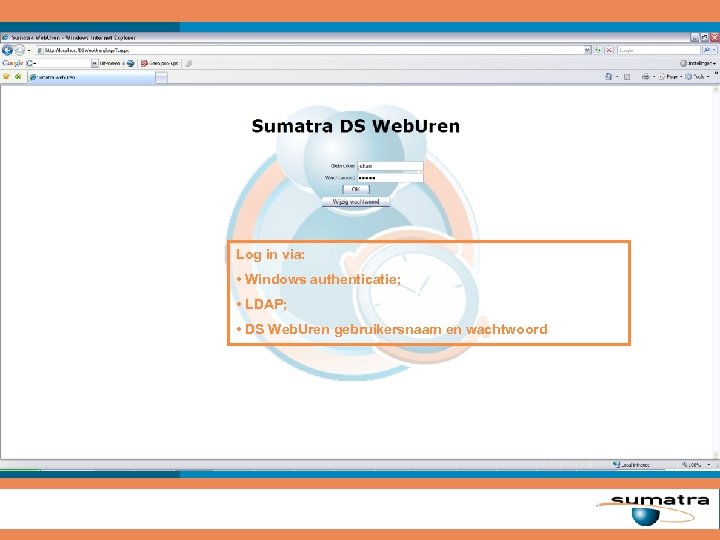Viewport: 720px width, 540px height.
Task: Click the Google toolbar search field
Action: tap(59, 63)
